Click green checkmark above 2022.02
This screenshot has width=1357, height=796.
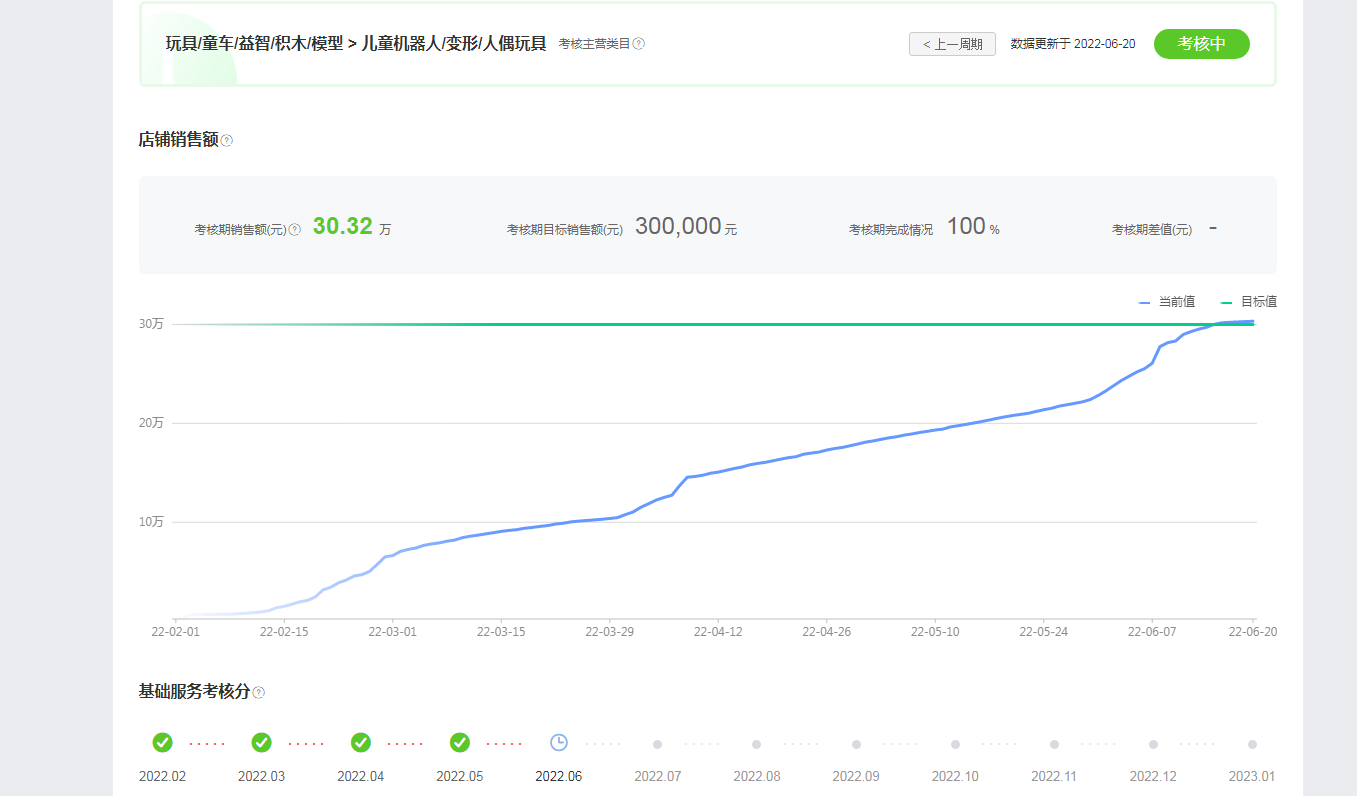coord(162,742)
